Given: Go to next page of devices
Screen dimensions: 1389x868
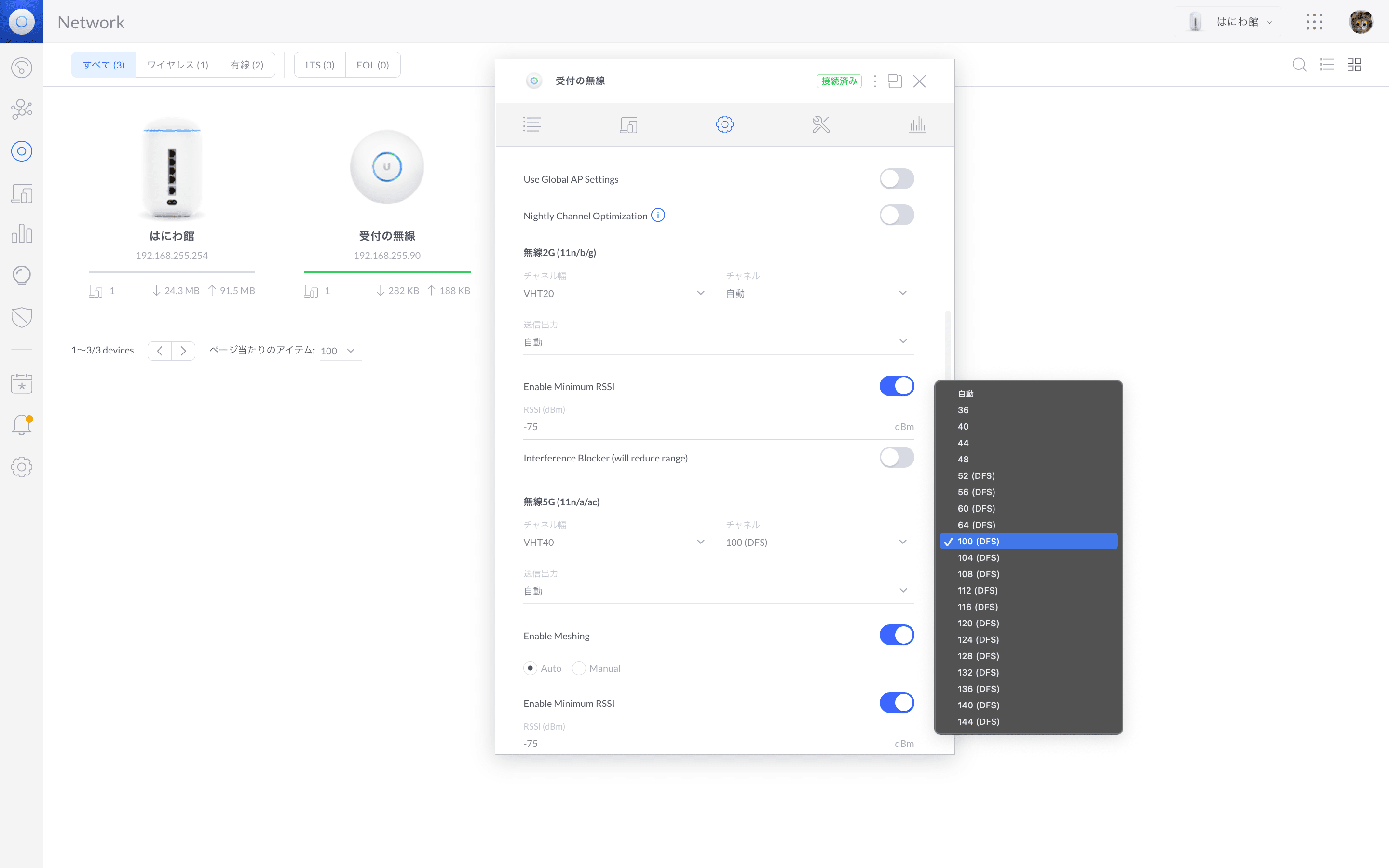Looking at the screenshot, I should 183,351.
